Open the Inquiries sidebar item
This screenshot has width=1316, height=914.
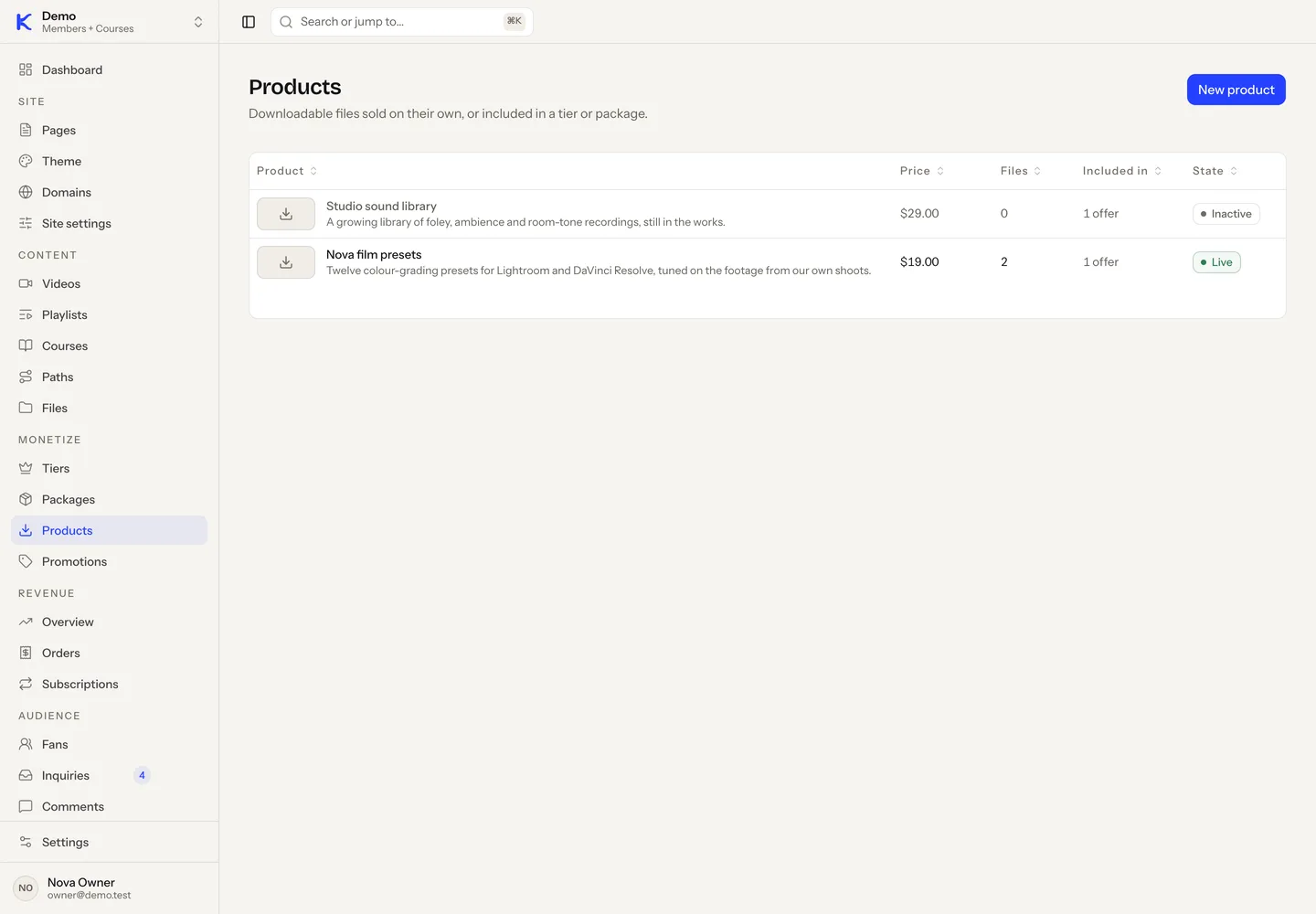110,775
